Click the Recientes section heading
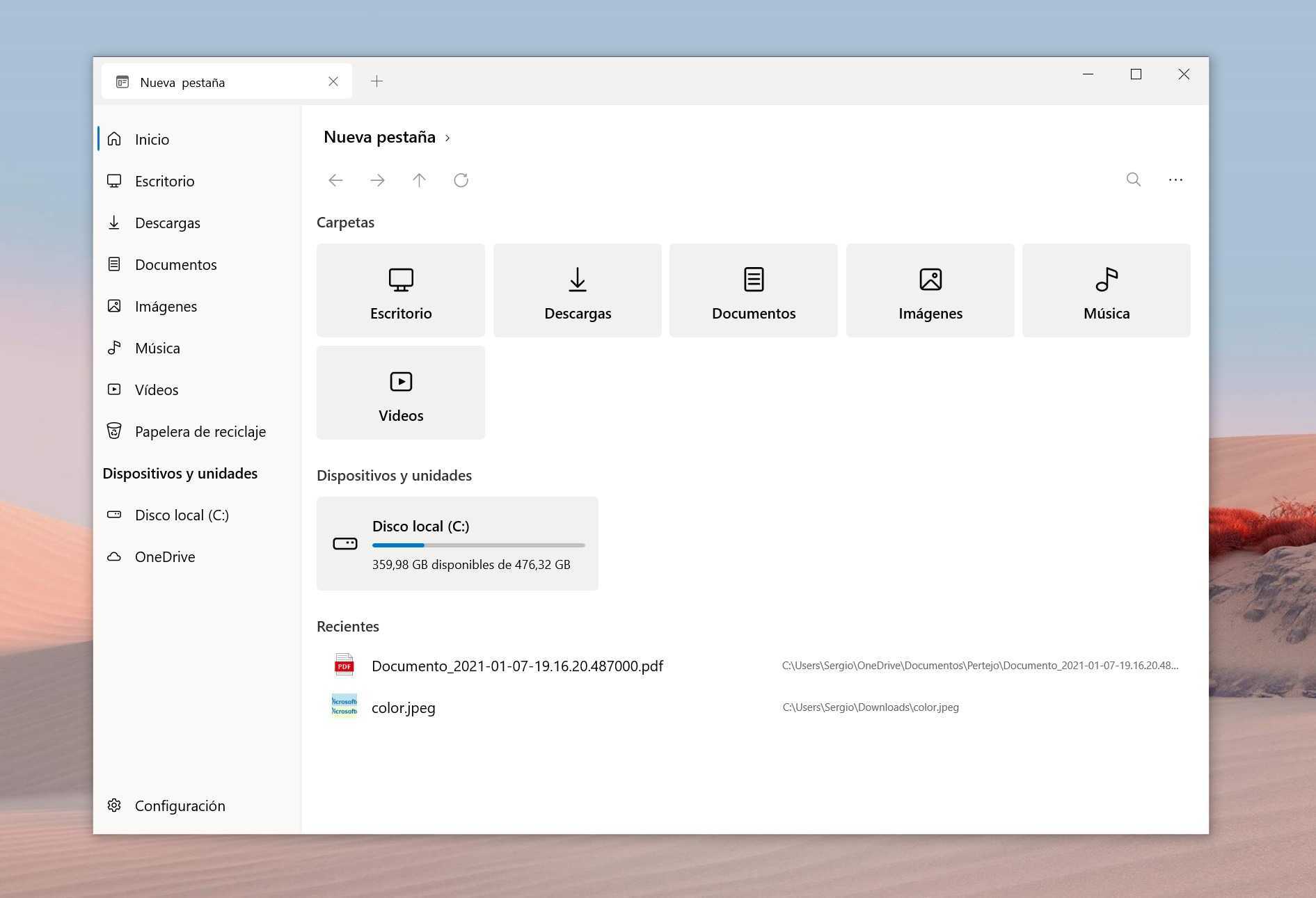The height and width of the screenshot is (898, 1316). (348, 627)
